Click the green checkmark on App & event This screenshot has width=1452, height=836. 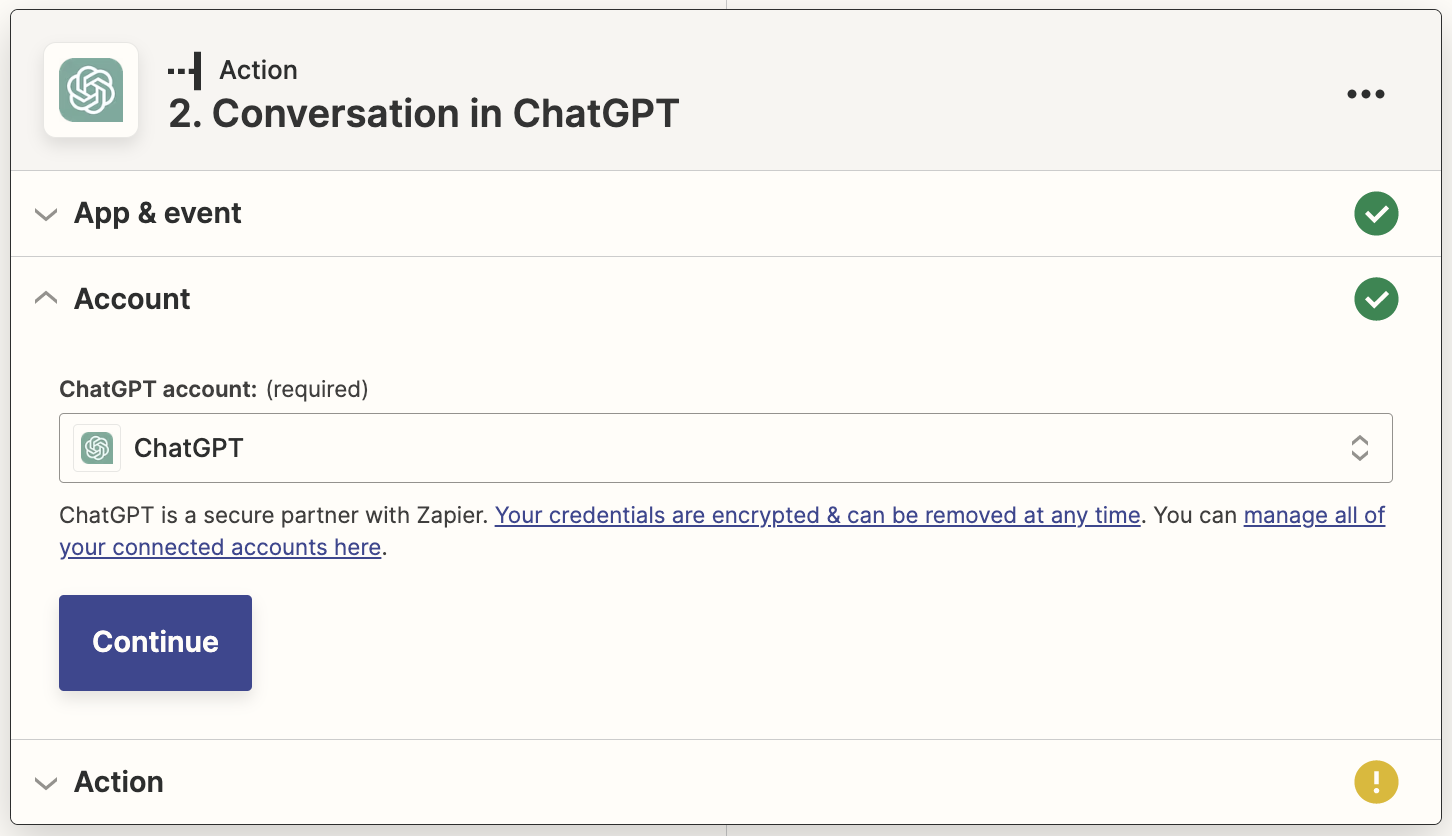[1376, 213]
